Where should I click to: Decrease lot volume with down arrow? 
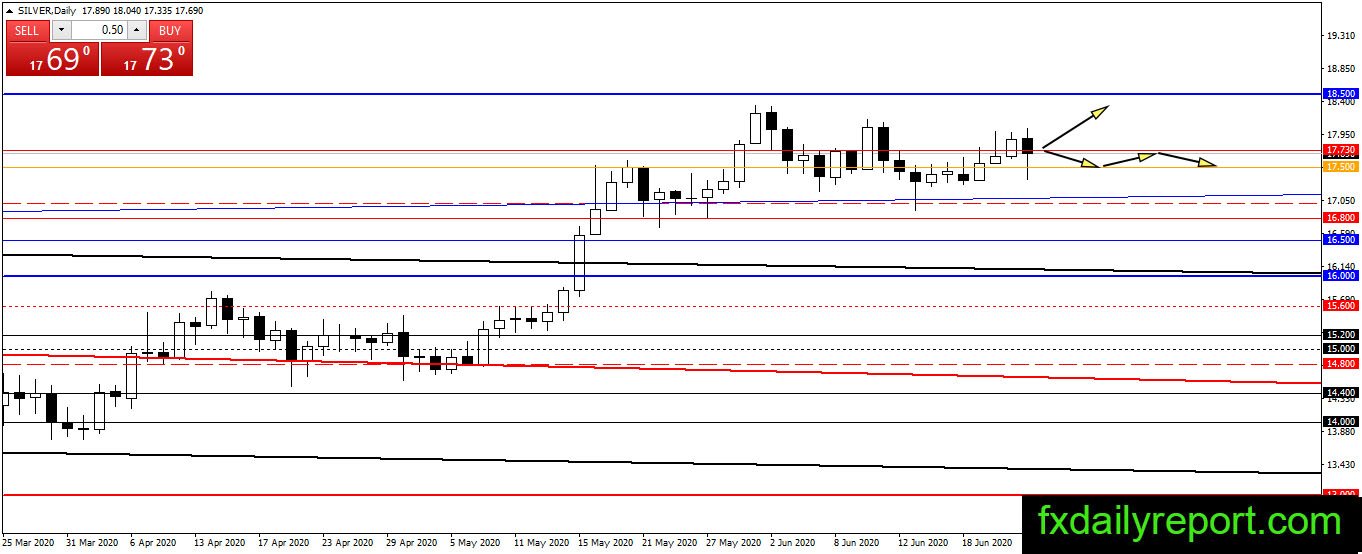[x=60, y=31]
